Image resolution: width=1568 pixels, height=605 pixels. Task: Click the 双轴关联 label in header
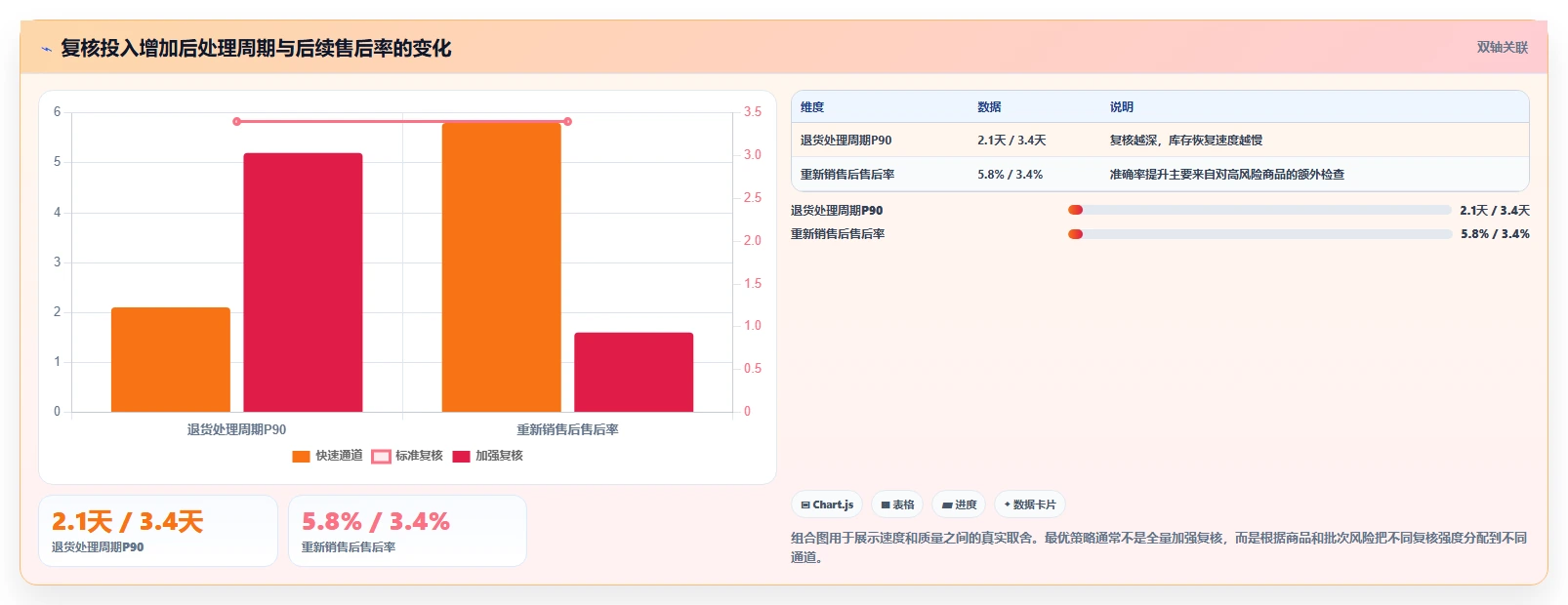point(1502,48)
